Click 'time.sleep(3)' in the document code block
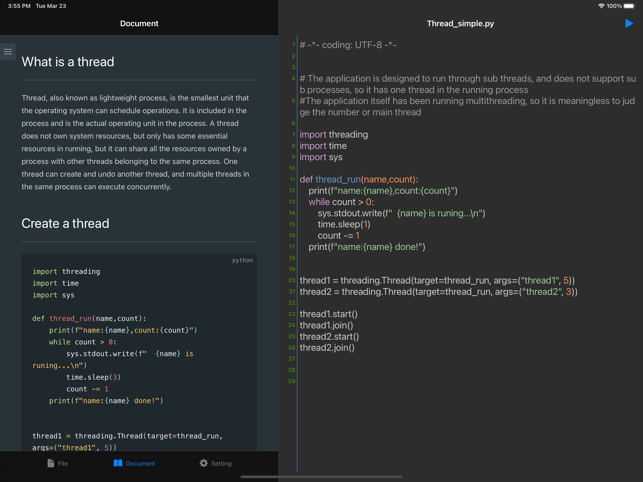The image size is (643, 482). 93,377
